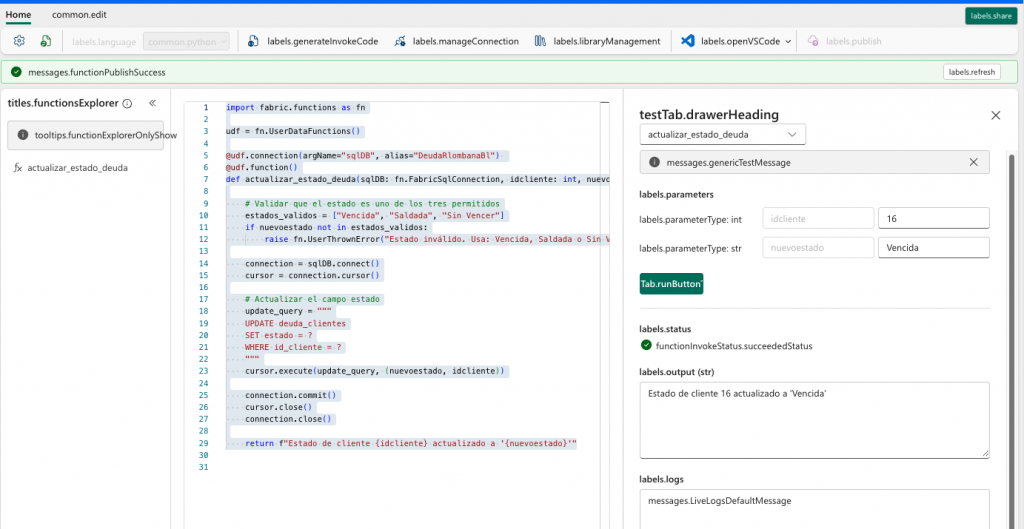The height and width of the screenshot is (529, 1024).
Task: Click the labels.refresh button
Action: point(971,72)
